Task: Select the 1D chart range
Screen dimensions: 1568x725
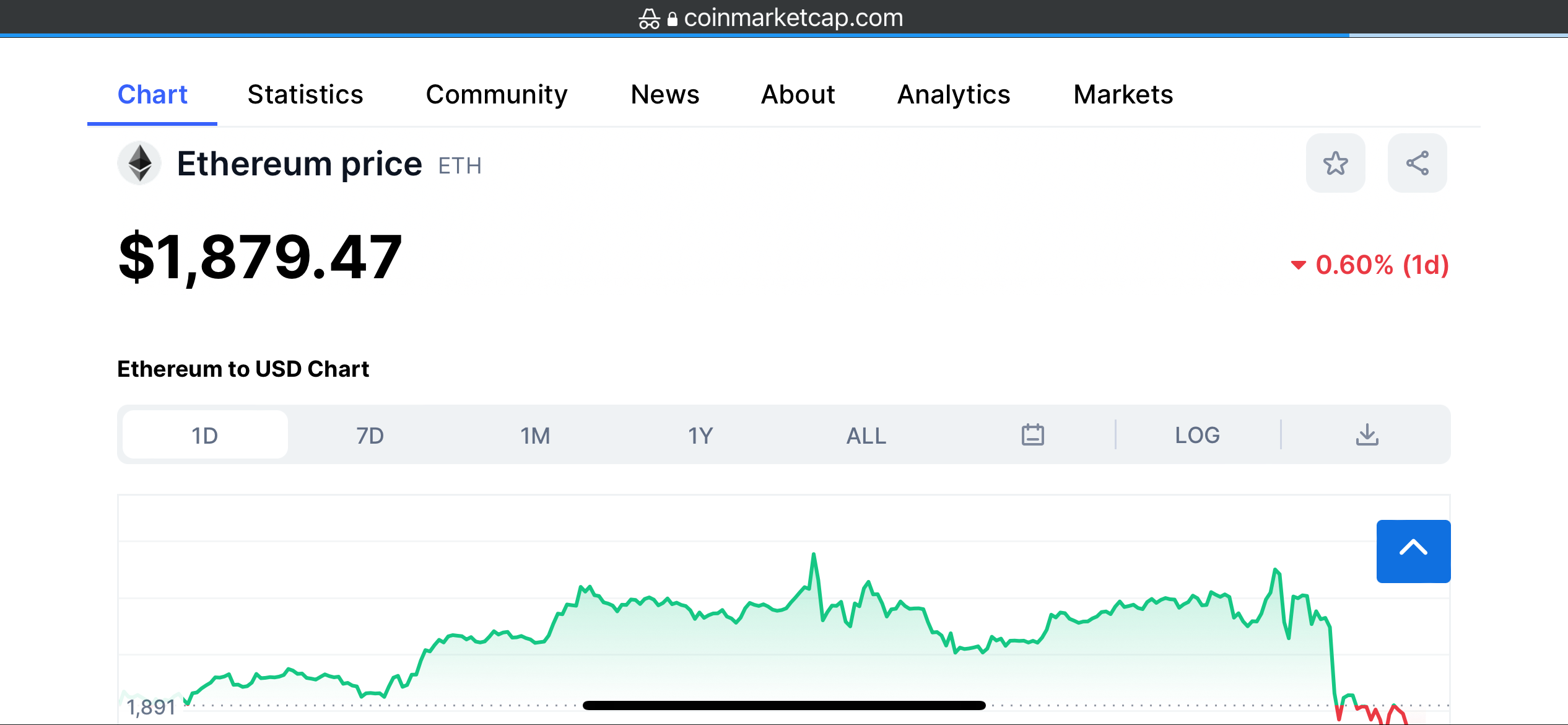Action: point(205,435)
